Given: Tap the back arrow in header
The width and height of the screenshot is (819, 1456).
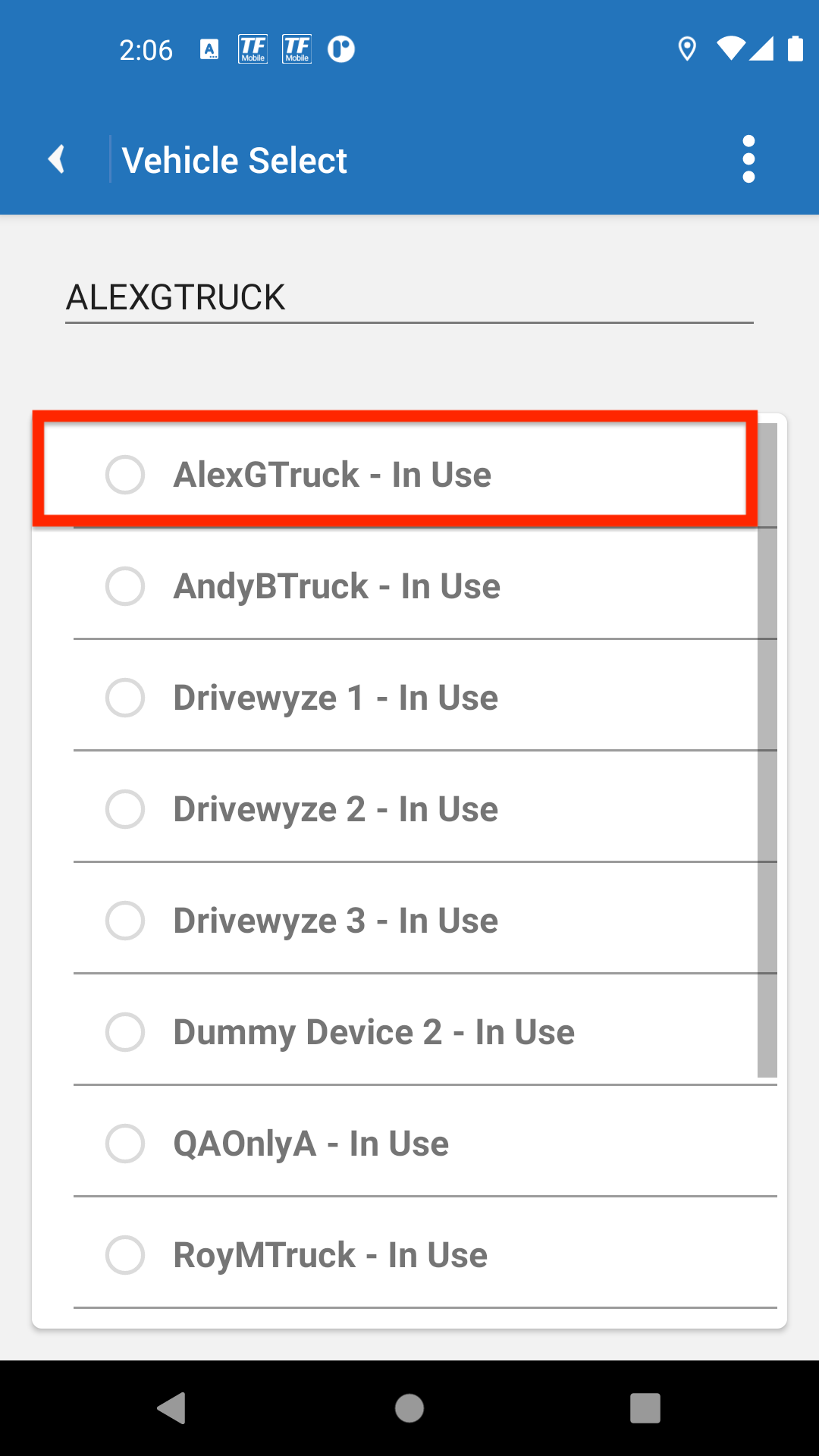Looking at the screenshot, I should (x=57, y=159).
